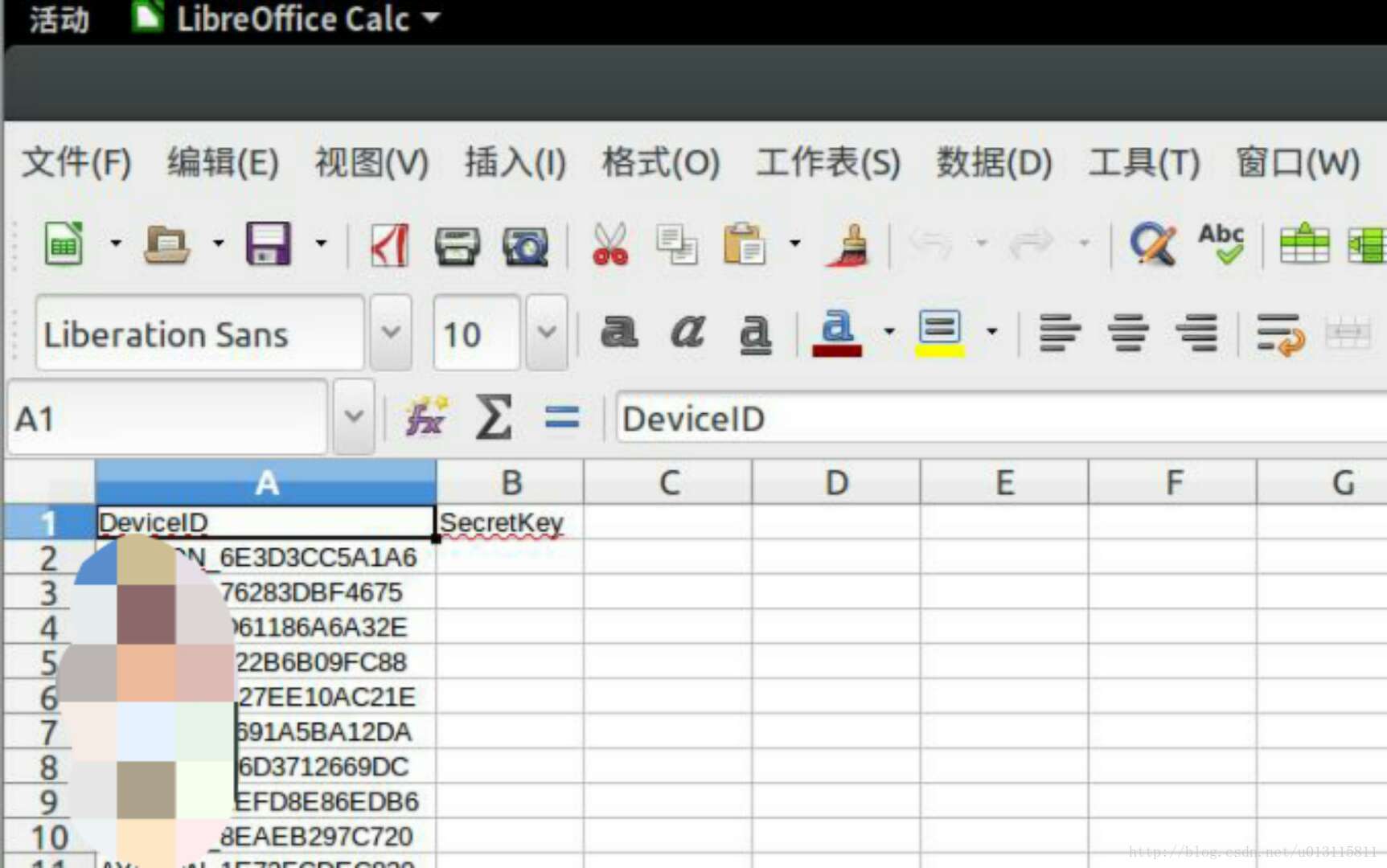
Task: Export directly as PDF icon
Action: point(390,244)
